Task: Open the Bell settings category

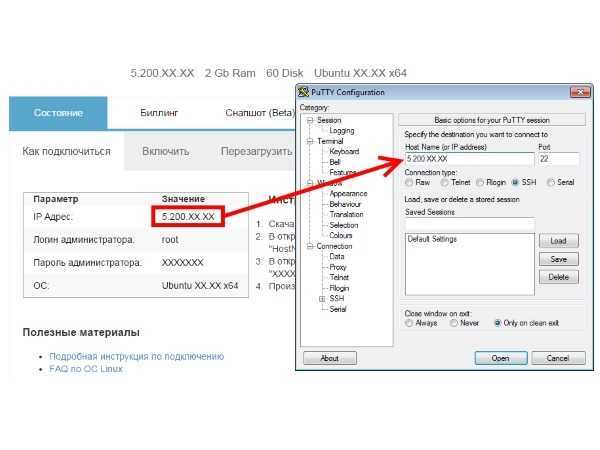Action: pos(335,162)
